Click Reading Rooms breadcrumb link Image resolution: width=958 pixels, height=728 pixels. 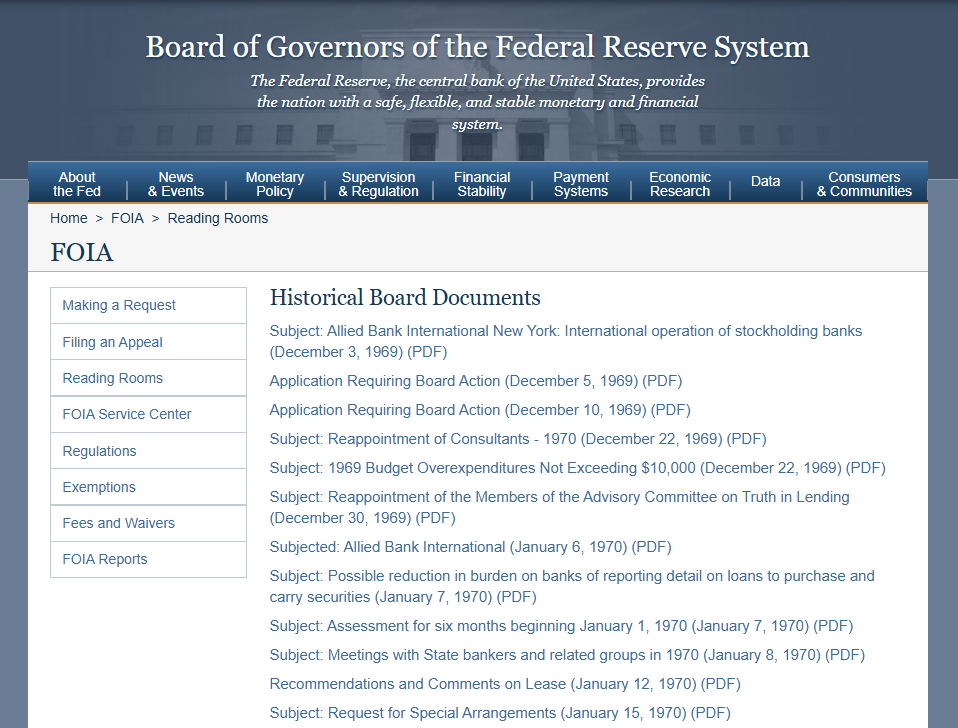(x=218, y=218)
